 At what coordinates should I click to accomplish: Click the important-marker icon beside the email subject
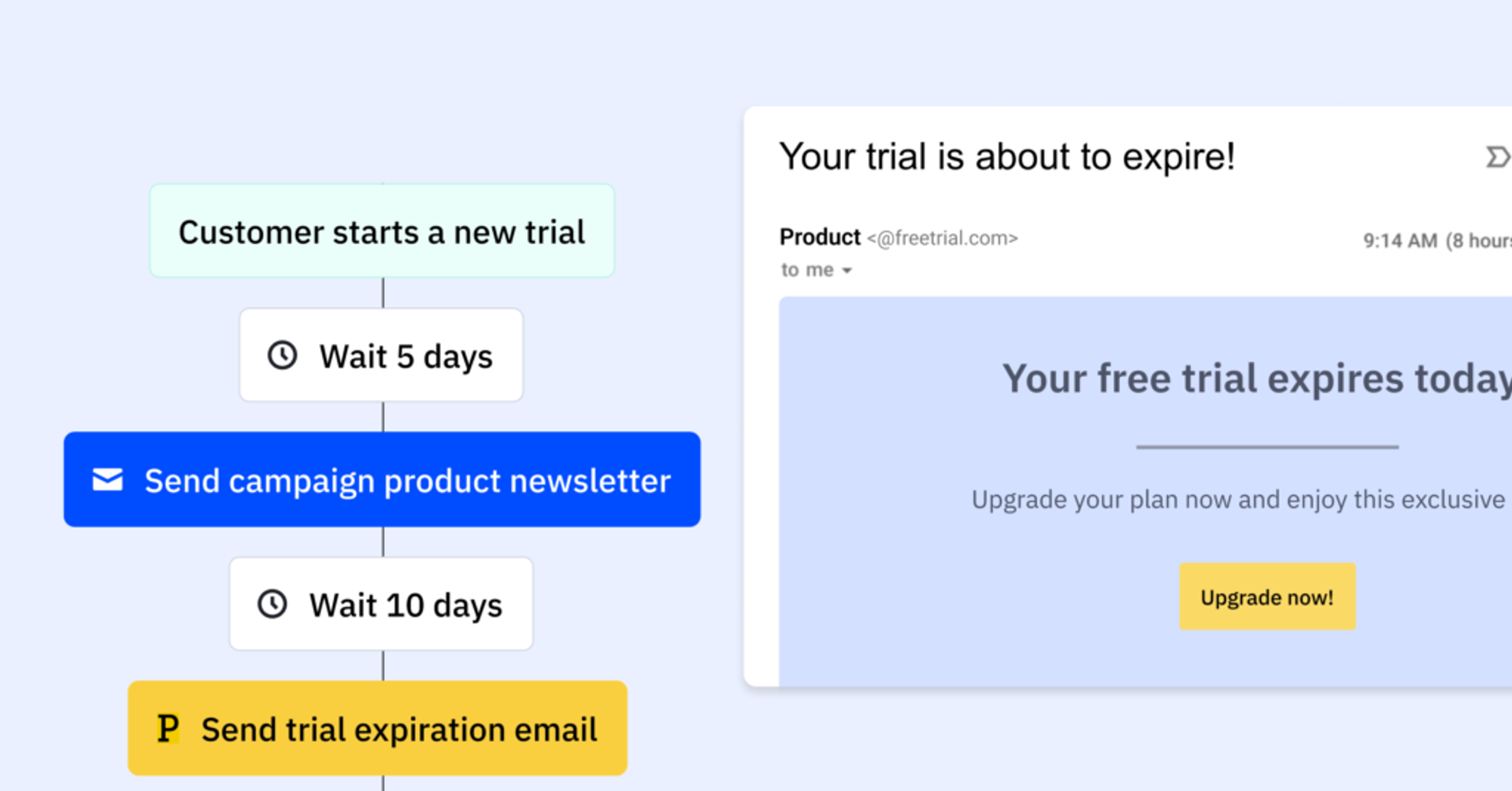click(x=1496, y=157)
